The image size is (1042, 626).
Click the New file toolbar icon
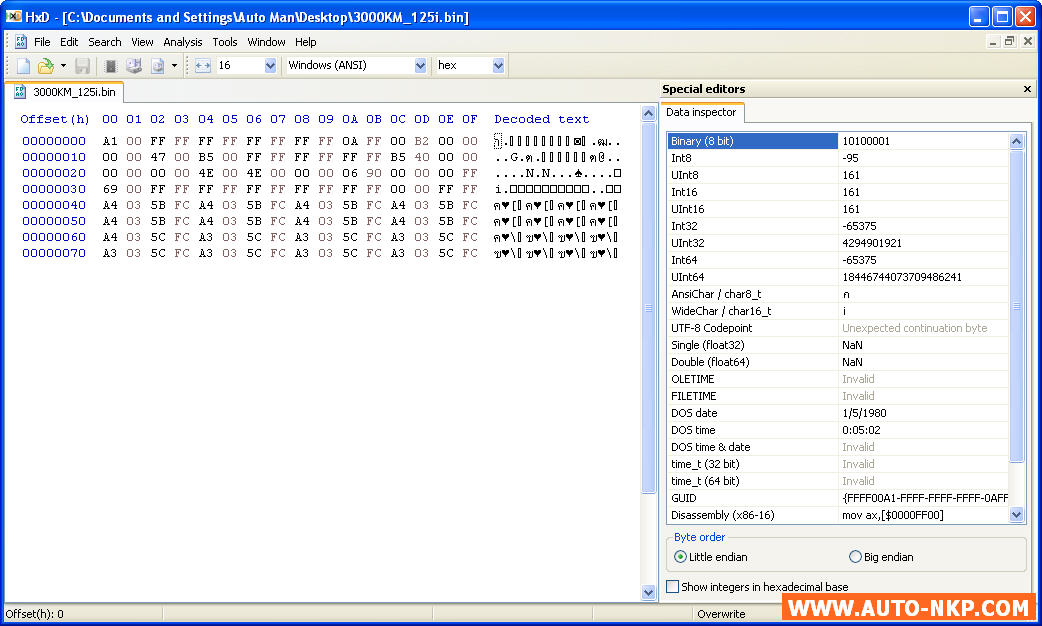[23, 65]
